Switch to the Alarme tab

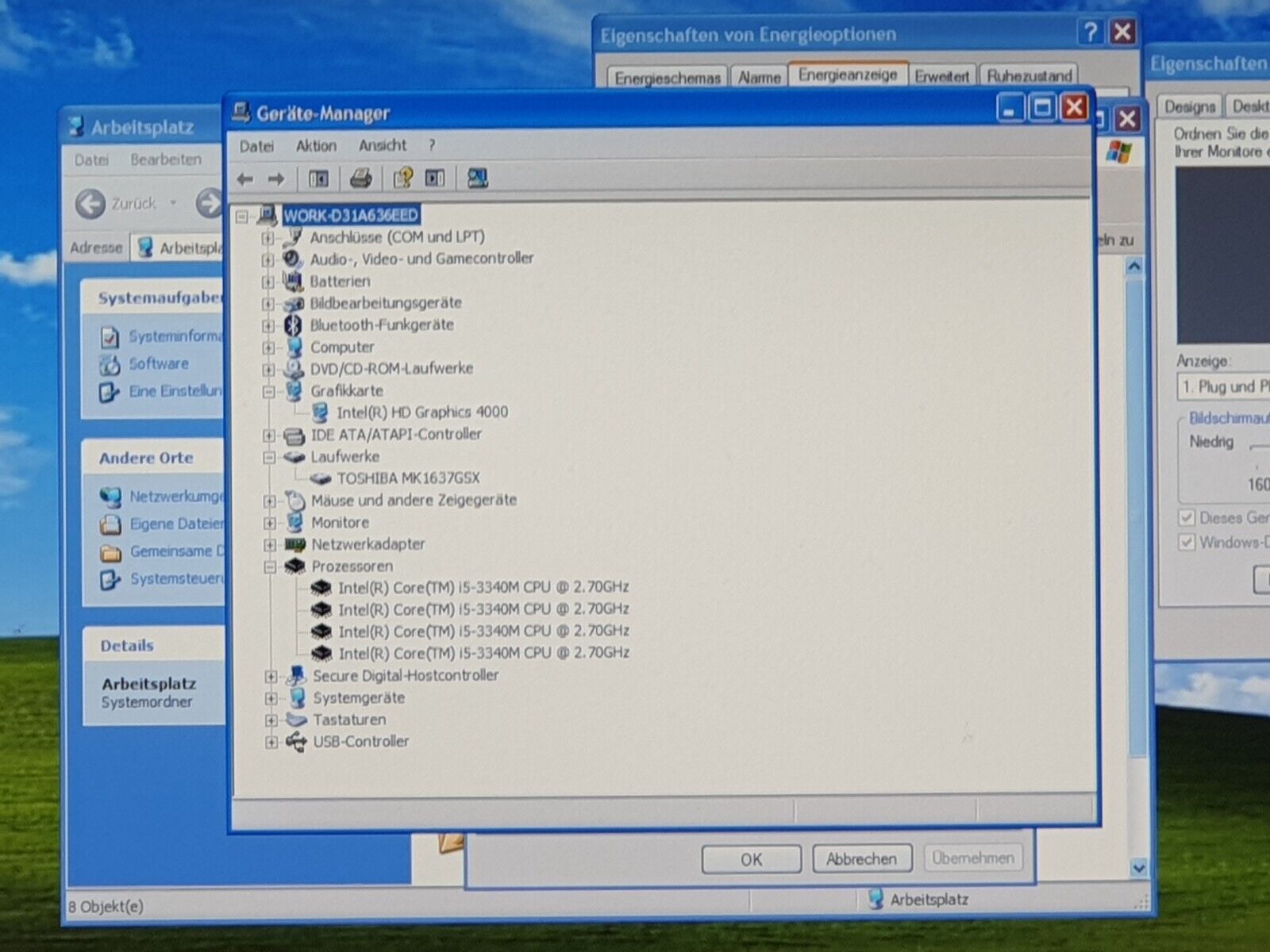[x=759, y=77]
